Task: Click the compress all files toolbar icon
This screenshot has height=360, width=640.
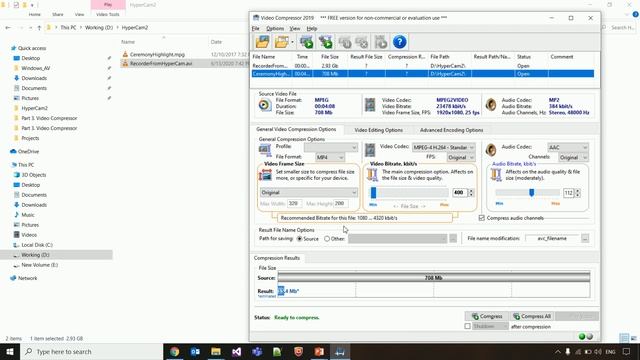Action: point(325,42)
